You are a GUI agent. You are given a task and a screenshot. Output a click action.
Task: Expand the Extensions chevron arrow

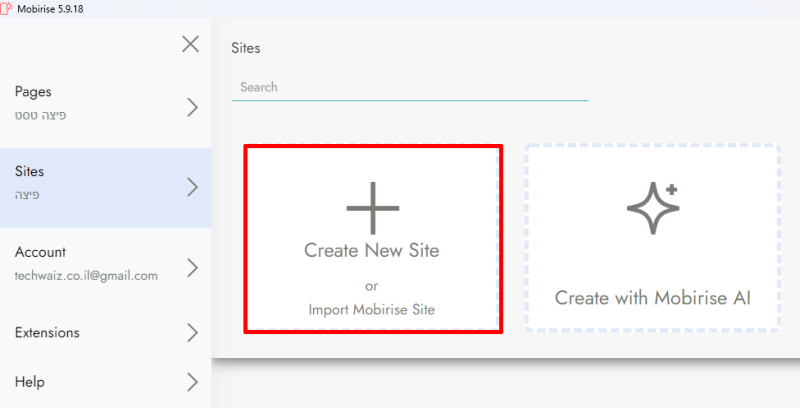tap(192, 333)
